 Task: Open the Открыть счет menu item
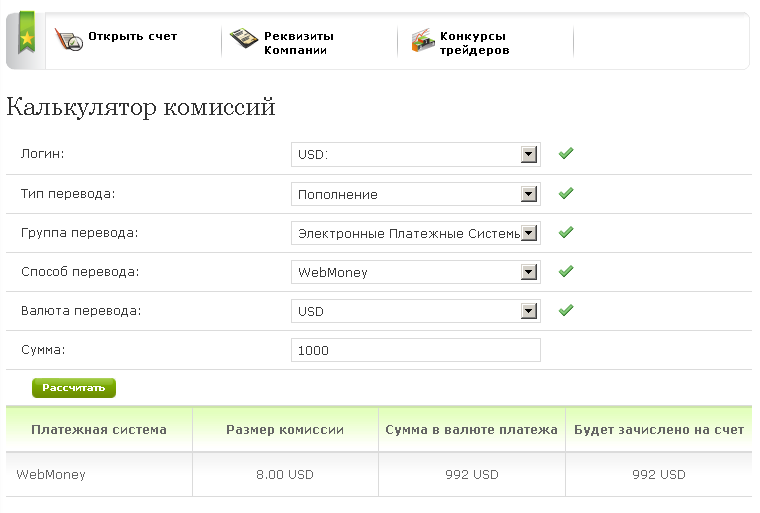[x=132, y=36]
